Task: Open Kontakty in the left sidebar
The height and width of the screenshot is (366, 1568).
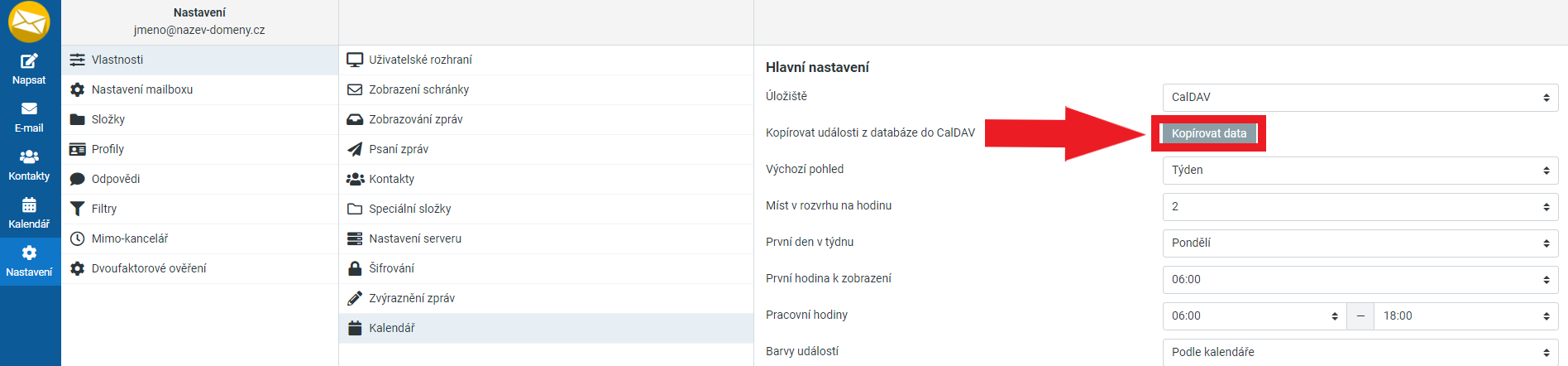Action: tap(29, 165)
